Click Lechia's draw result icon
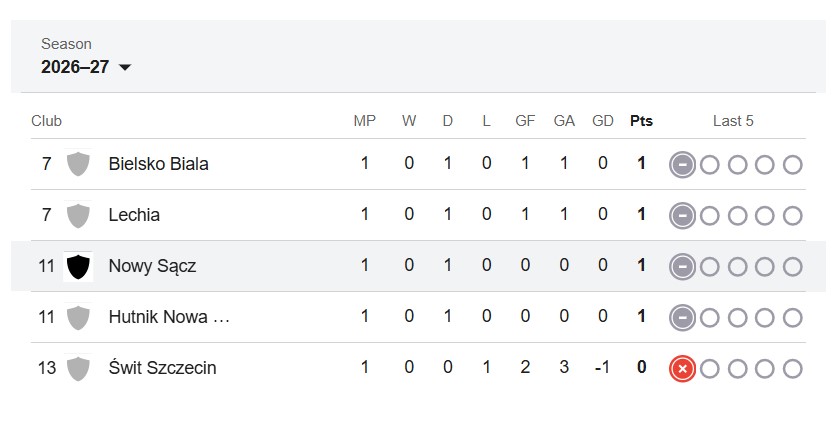Viewport: 840px width, 421px height. coord(682,215)
